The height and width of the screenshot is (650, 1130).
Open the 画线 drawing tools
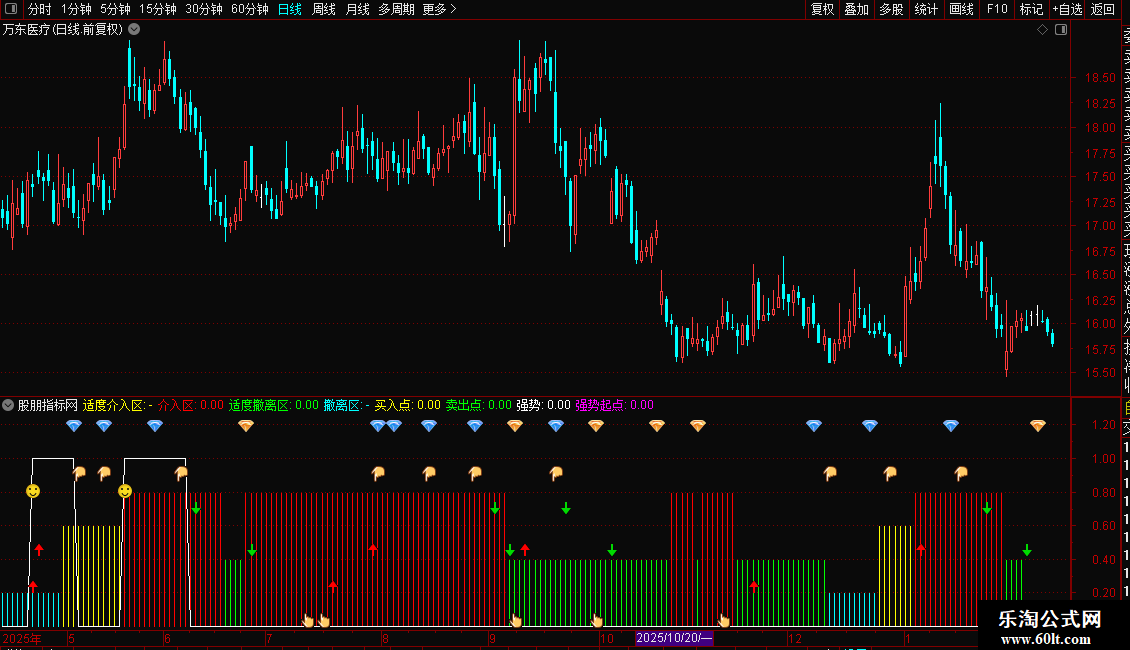(x=961, y=9)
